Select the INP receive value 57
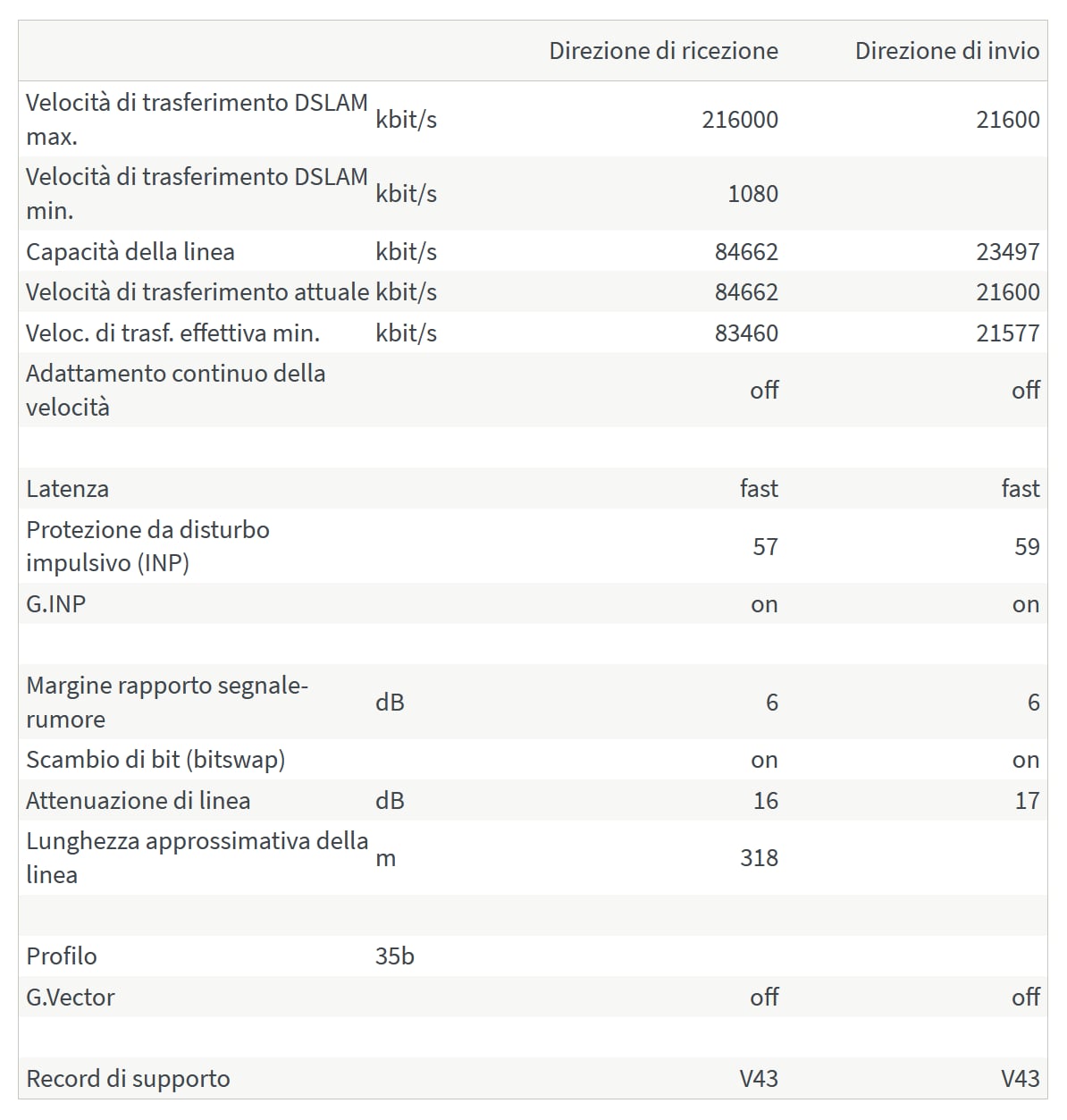The image size is (1067, 1120). [x=765, y=547]
